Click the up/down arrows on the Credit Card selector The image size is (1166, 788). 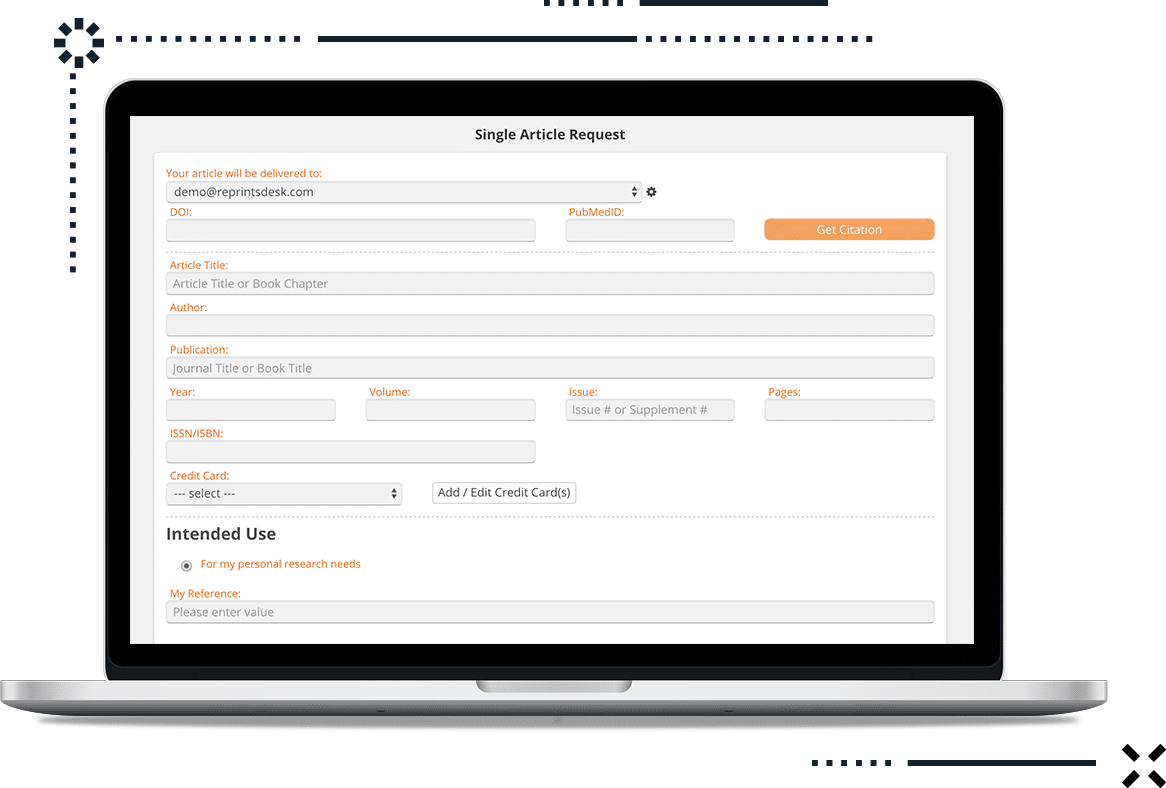click(394, 493)
